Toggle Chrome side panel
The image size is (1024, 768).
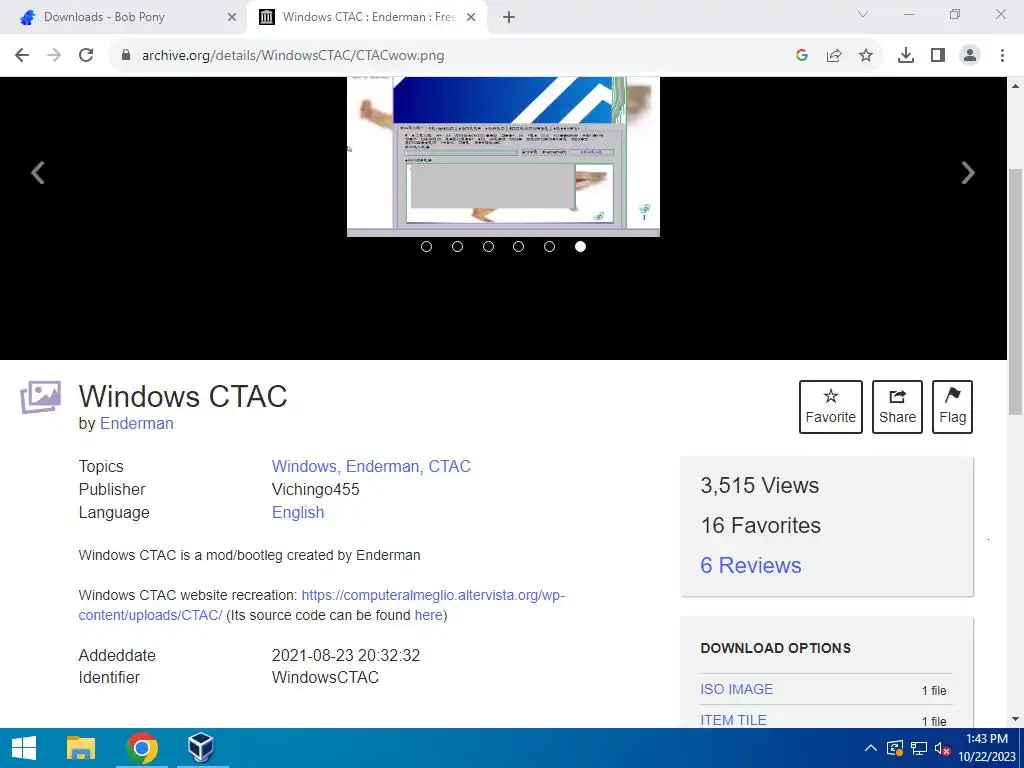click(x=938, y=56)
